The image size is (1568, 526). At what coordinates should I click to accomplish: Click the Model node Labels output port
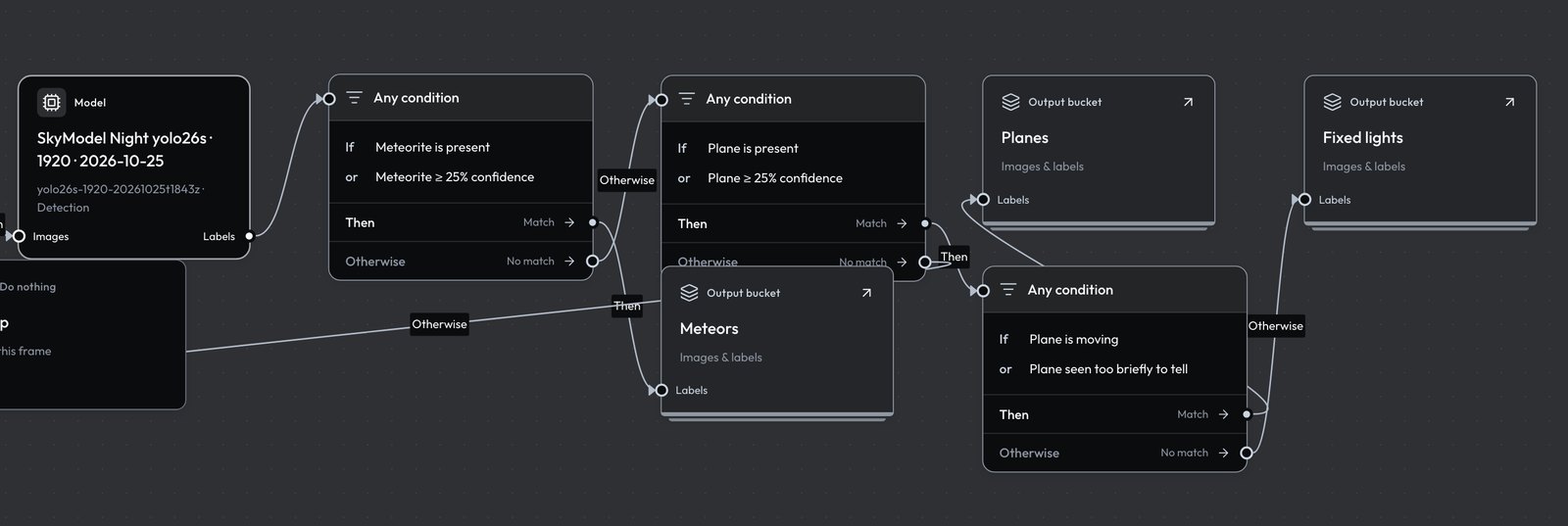point(249,236)
